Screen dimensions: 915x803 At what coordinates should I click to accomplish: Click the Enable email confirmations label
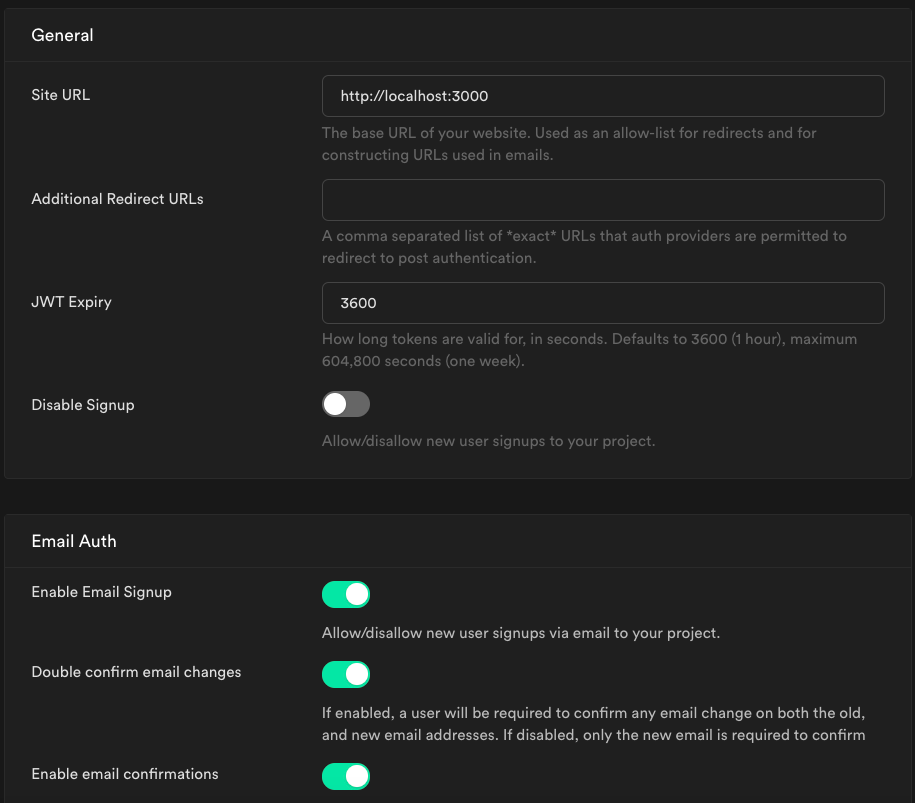pos(125,774)
